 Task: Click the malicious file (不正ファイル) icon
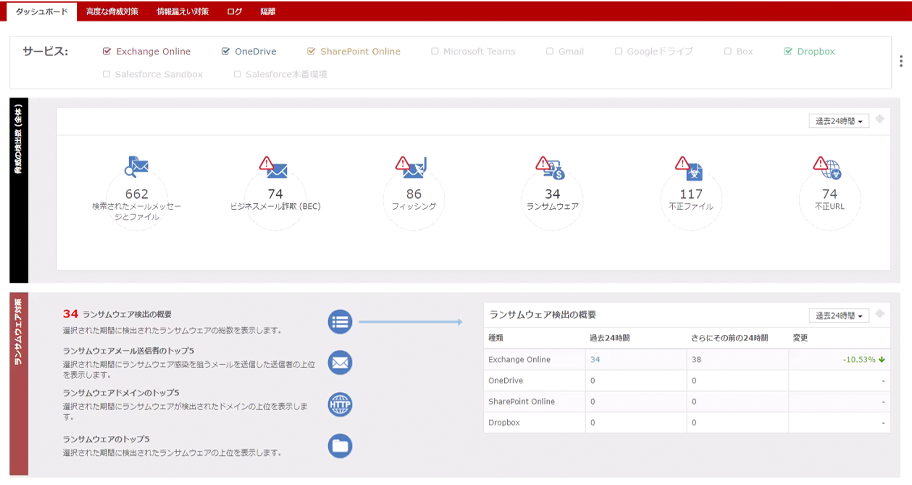click(690, 167)
